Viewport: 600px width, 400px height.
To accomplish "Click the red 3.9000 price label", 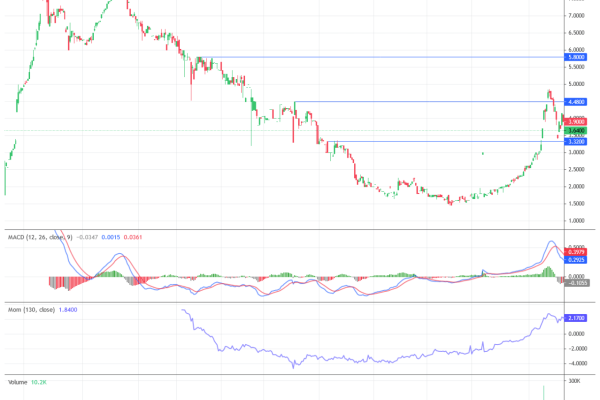I will (577, 121).
